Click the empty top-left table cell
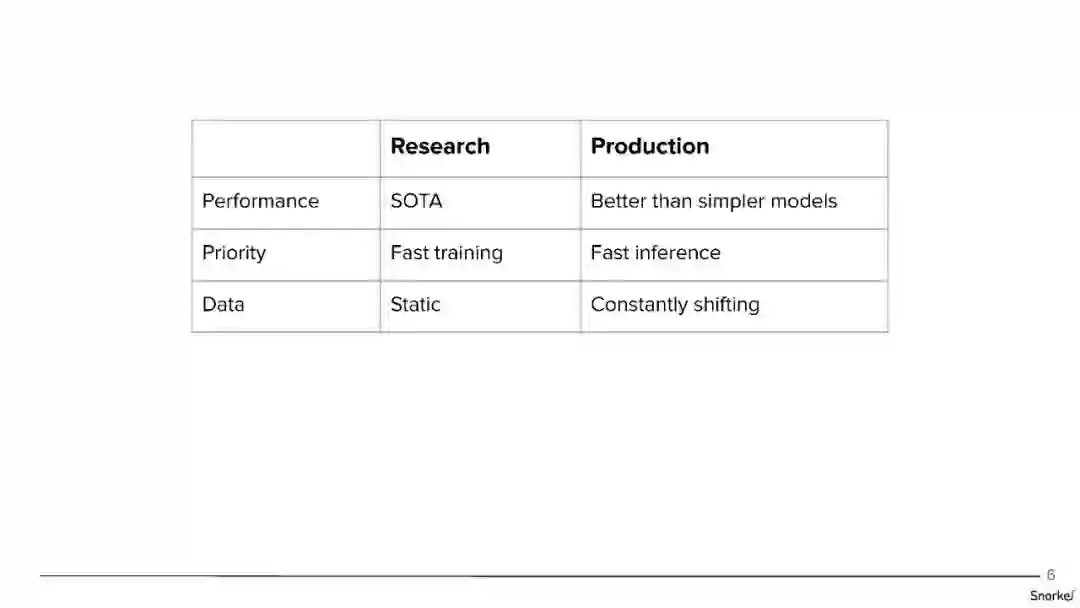 tap(285, 148)
